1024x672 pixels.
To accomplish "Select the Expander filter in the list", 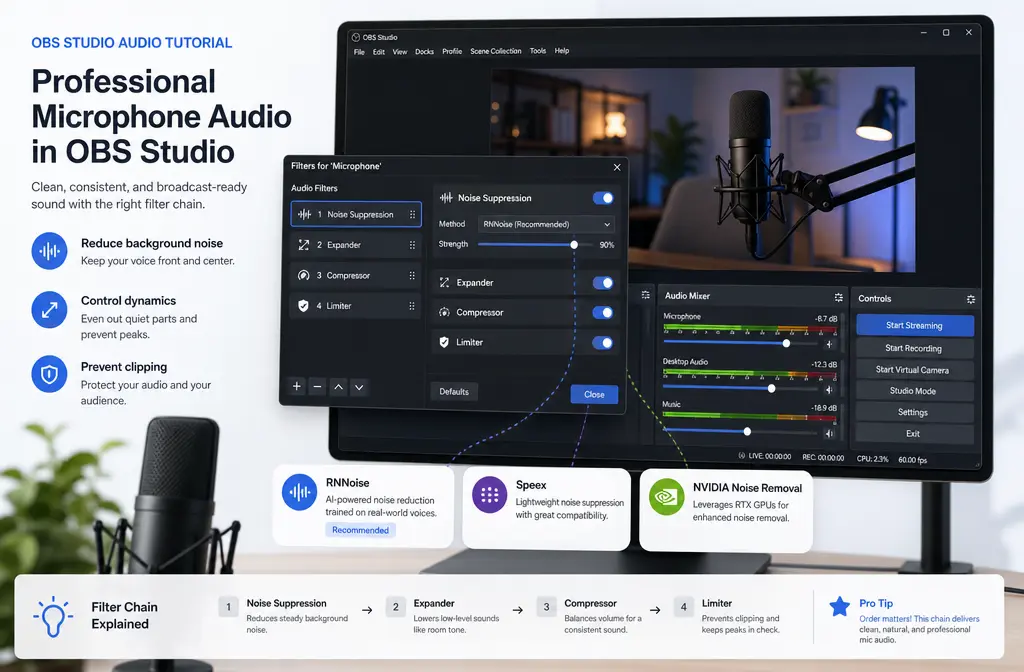I will coord(356,245).
